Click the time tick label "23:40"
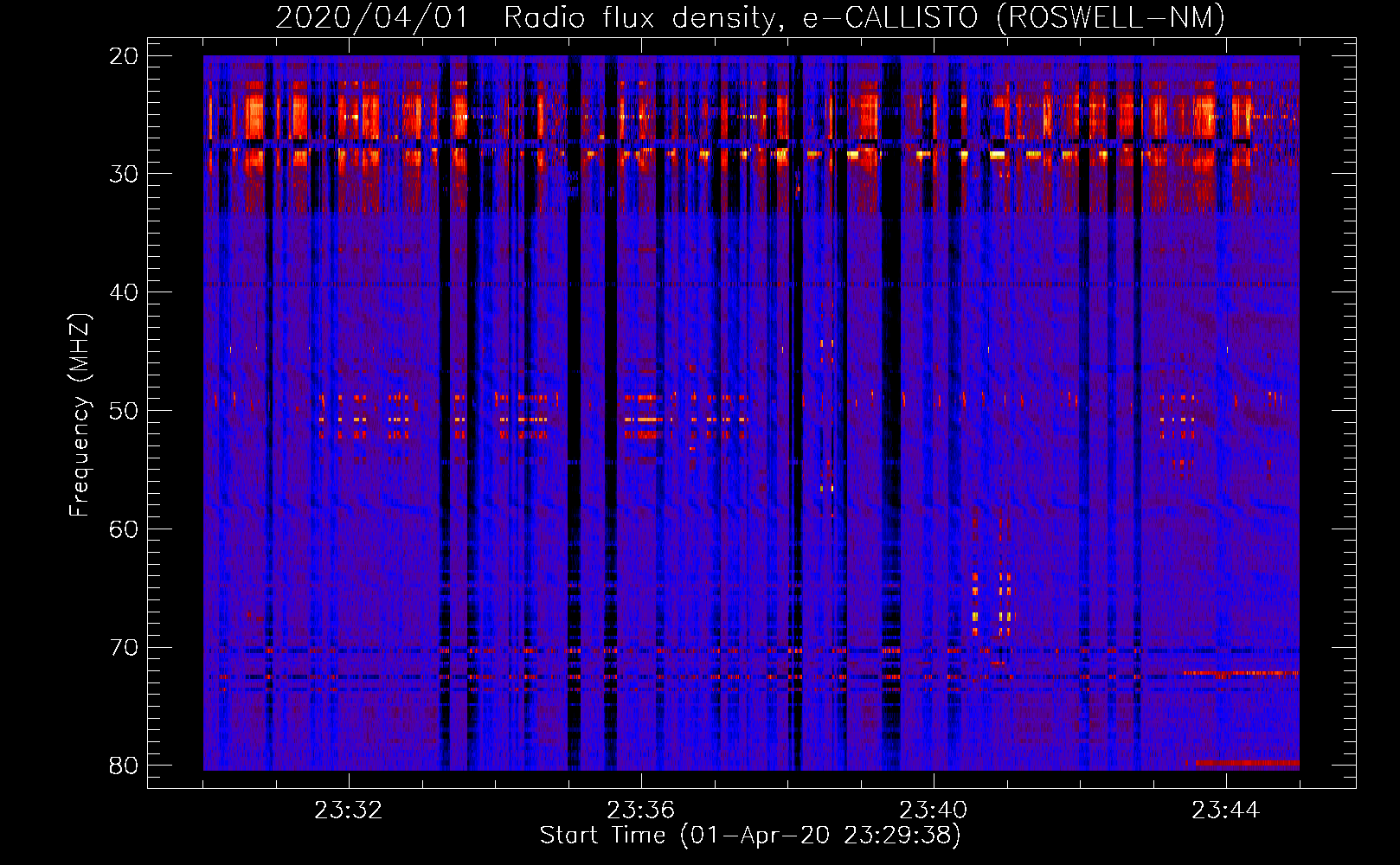This screenshot has width=1400, height=865. (933, 811)
